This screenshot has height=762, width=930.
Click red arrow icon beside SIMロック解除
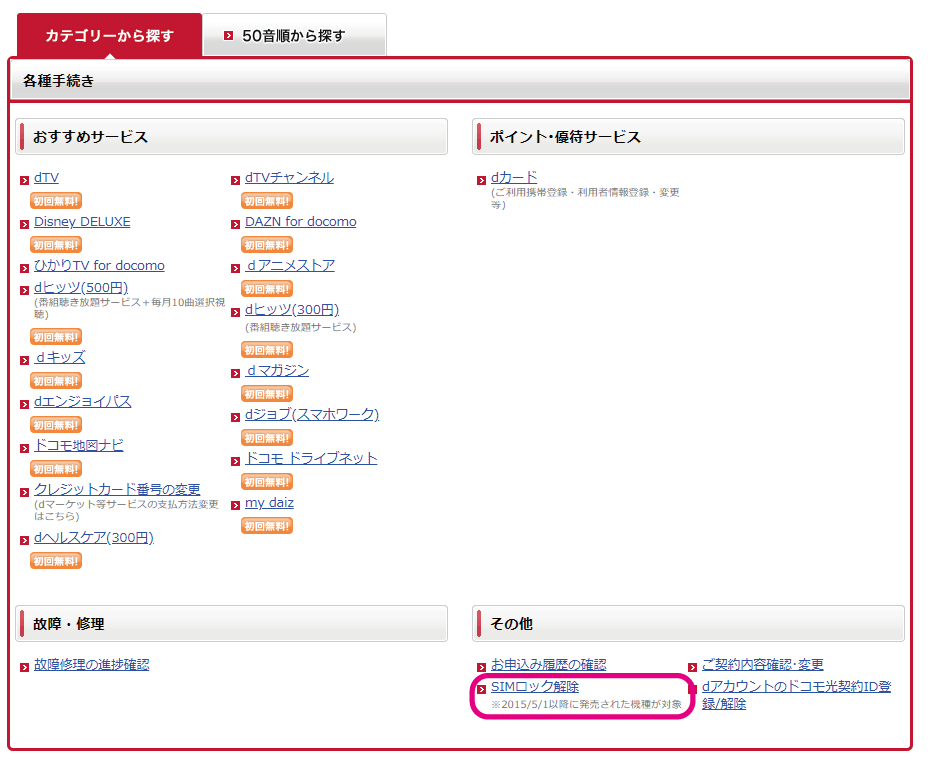click(x=482, y=689)
